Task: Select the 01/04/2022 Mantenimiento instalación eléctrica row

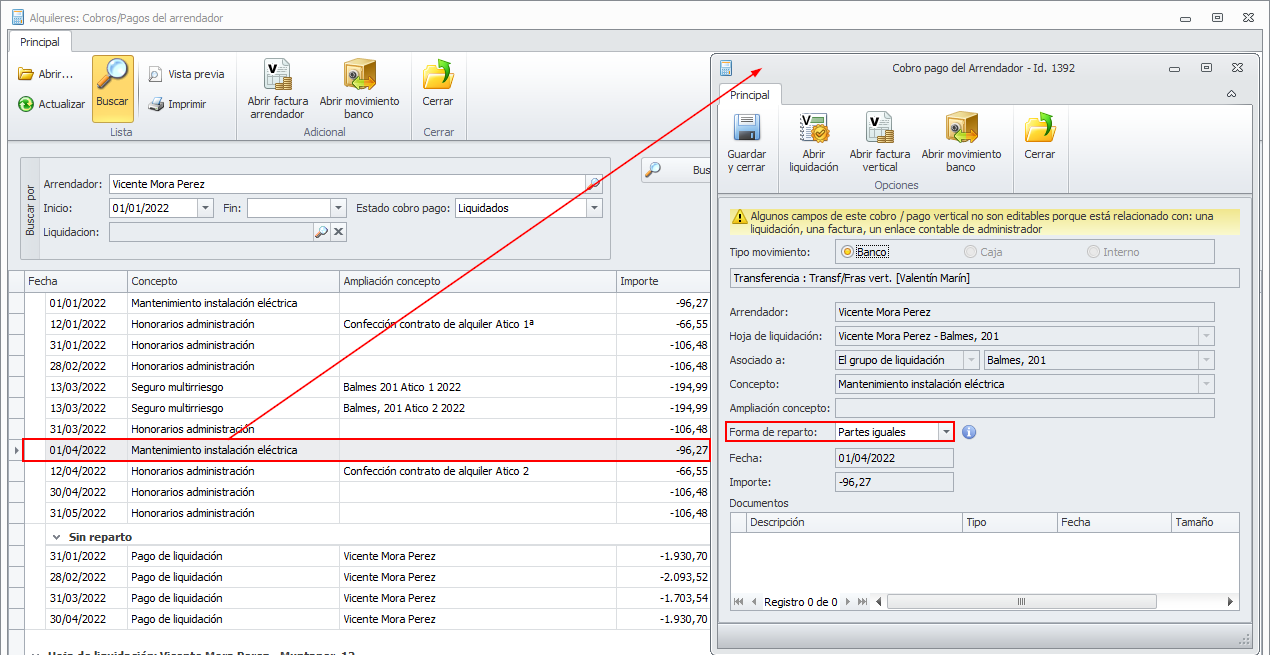Action: (x=367, y=450)
